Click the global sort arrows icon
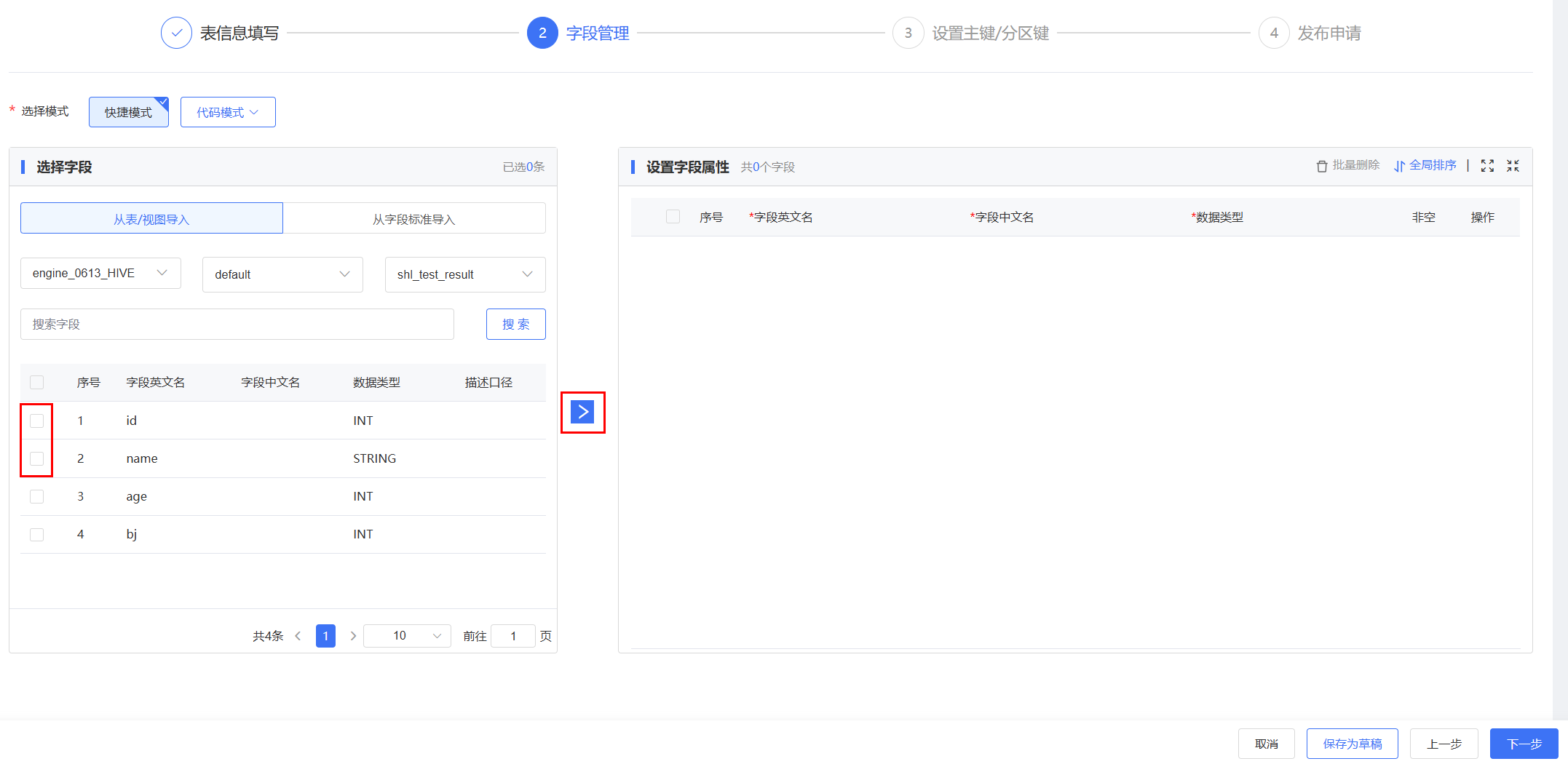This screenshot has height=764, width=1568. 1399,166
